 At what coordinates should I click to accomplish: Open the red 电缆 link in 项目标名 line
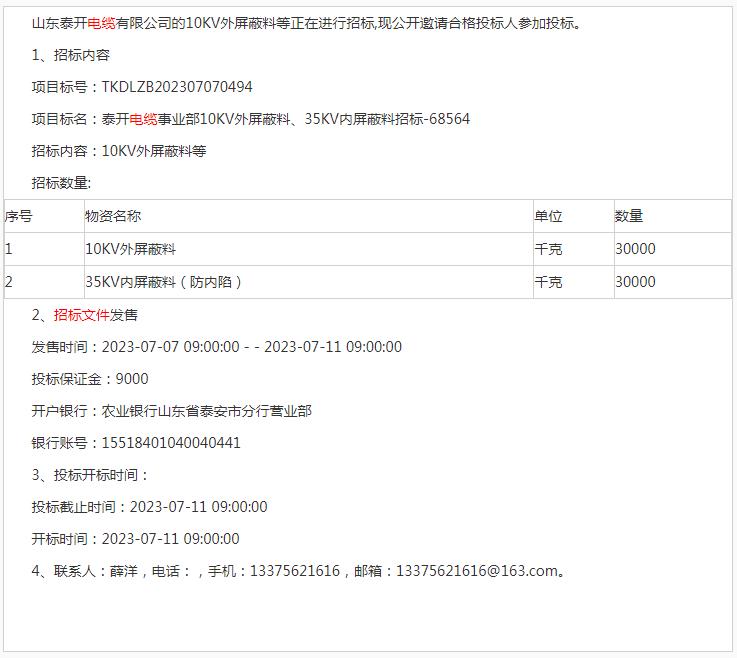(x=143, y=119)
